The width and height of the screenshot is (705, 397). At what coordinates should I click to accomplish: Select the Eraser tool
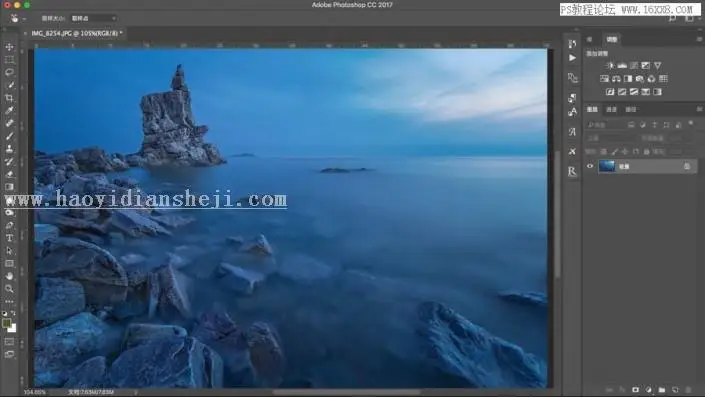pos(9,174)
